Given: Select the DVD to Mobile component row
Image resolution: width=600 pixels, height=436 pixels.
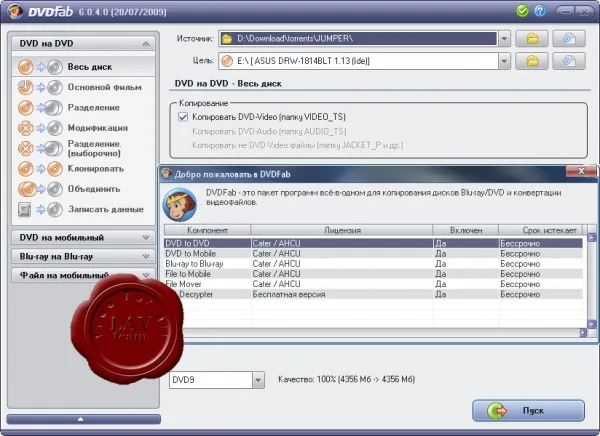Looking at the screenshot, I should pyautogui.click(x=373, y=253).
